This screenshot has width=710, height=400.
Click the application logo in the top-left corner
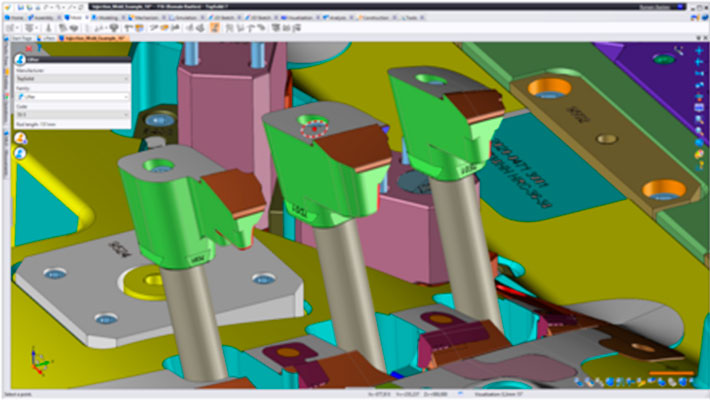[x=6, y=5]
